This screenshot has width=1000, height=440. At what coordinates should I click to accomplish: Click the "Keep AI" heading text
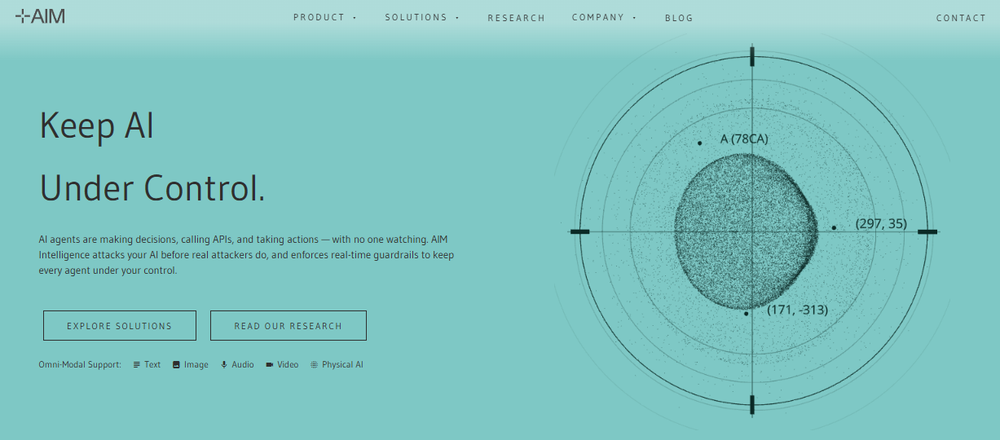(96, 126)
